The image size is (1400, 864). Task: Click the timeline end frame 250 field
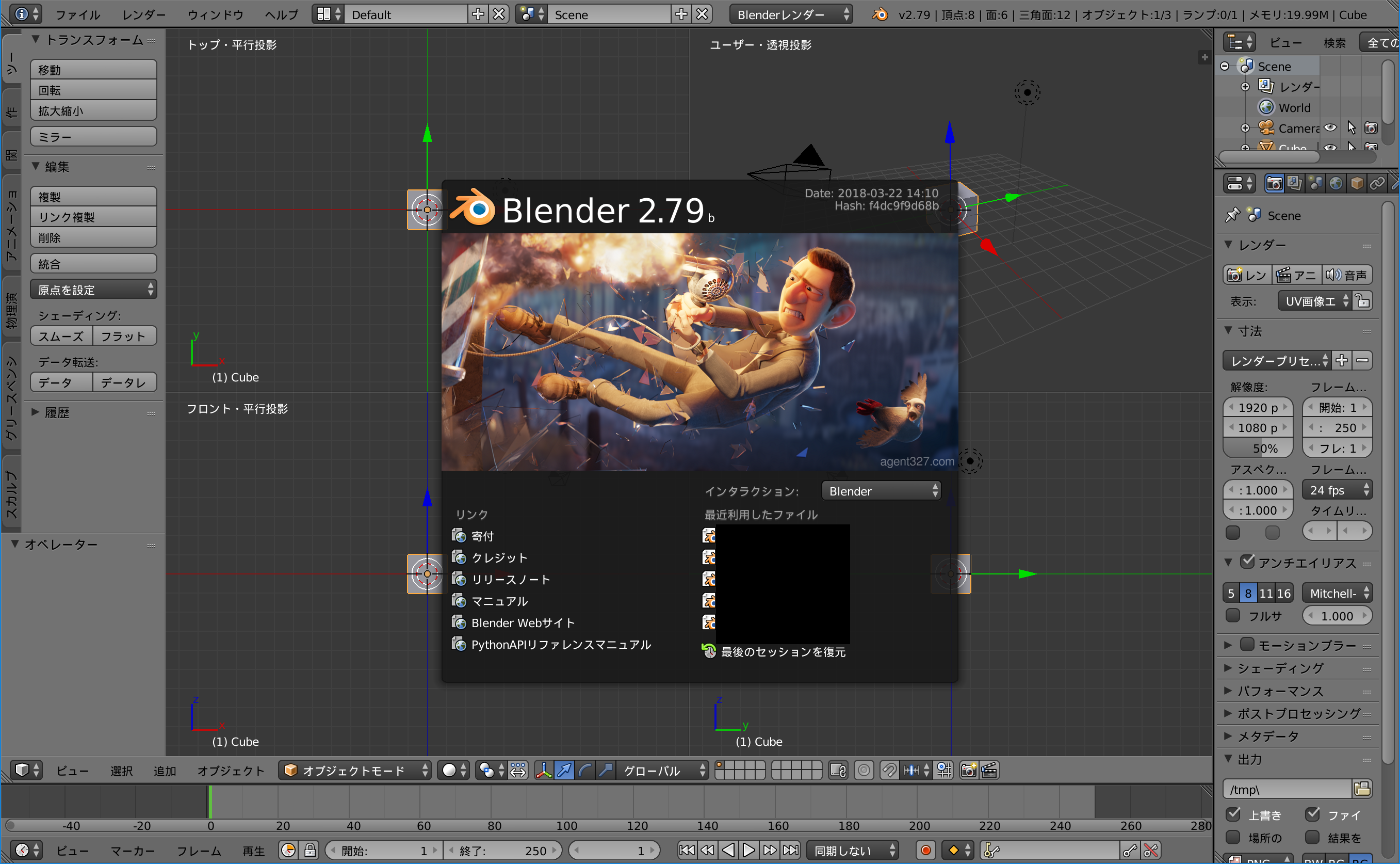pos(502,850)
